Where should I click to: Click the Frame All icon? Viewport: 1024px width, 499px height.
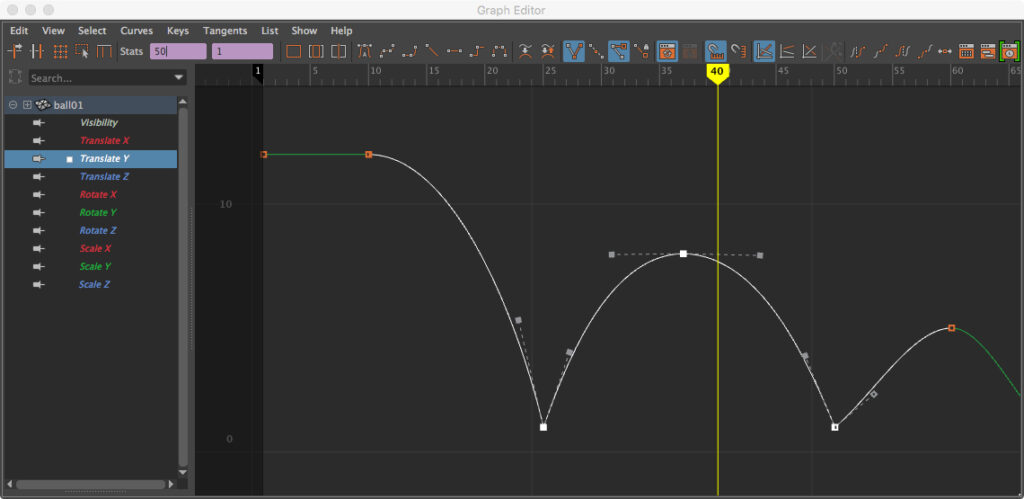[293, 51]
